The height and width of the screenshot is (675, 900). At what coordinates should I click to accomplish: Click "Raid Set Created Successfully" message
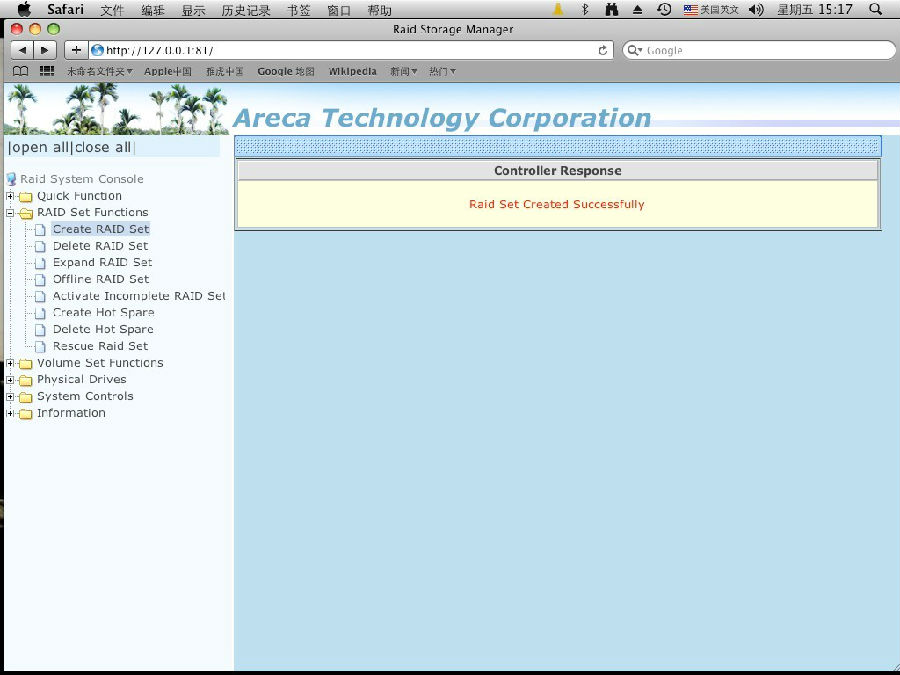point(557,204)
